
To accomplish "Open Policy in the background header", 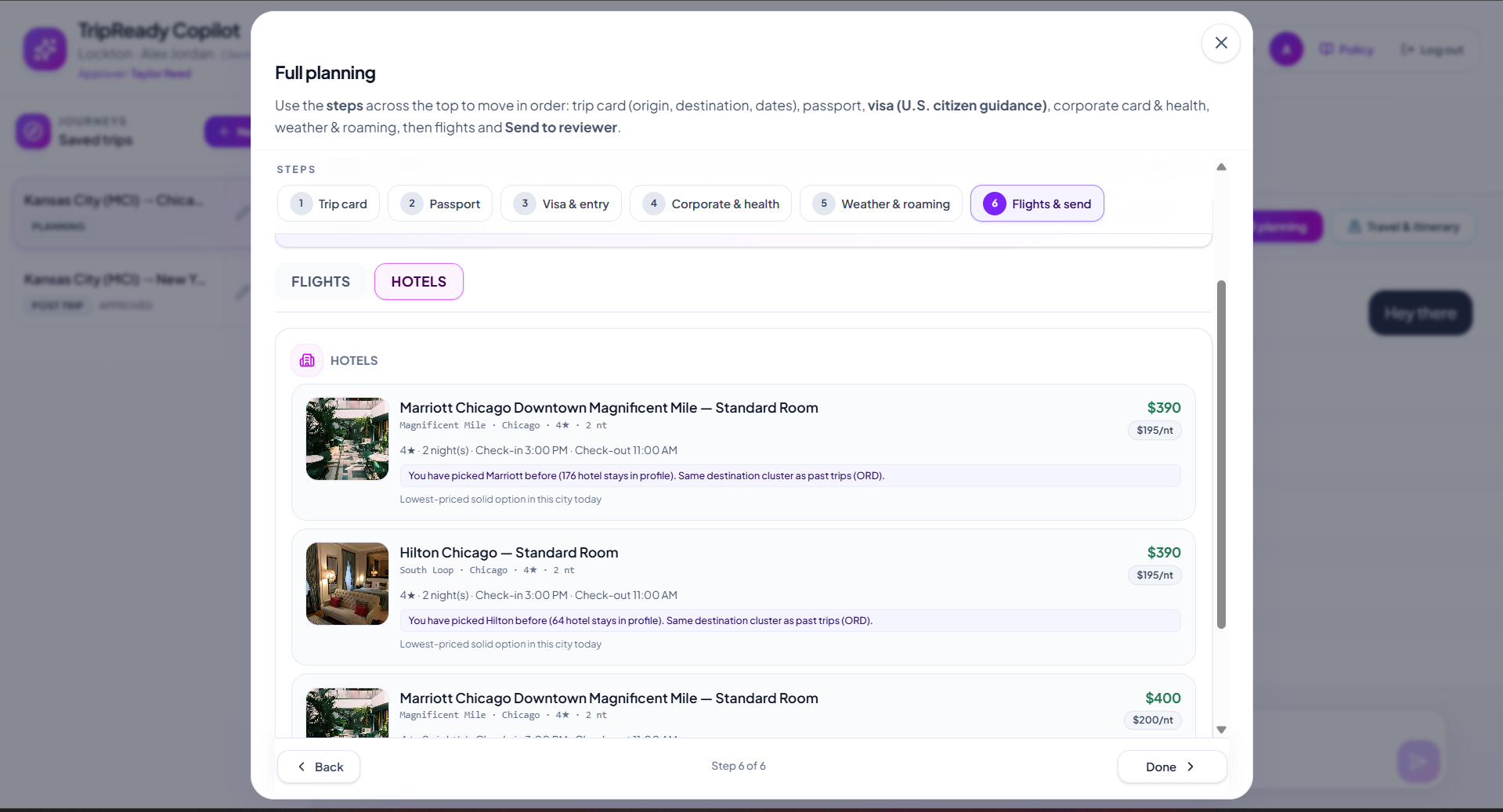I will click(x=1346, y=50).
